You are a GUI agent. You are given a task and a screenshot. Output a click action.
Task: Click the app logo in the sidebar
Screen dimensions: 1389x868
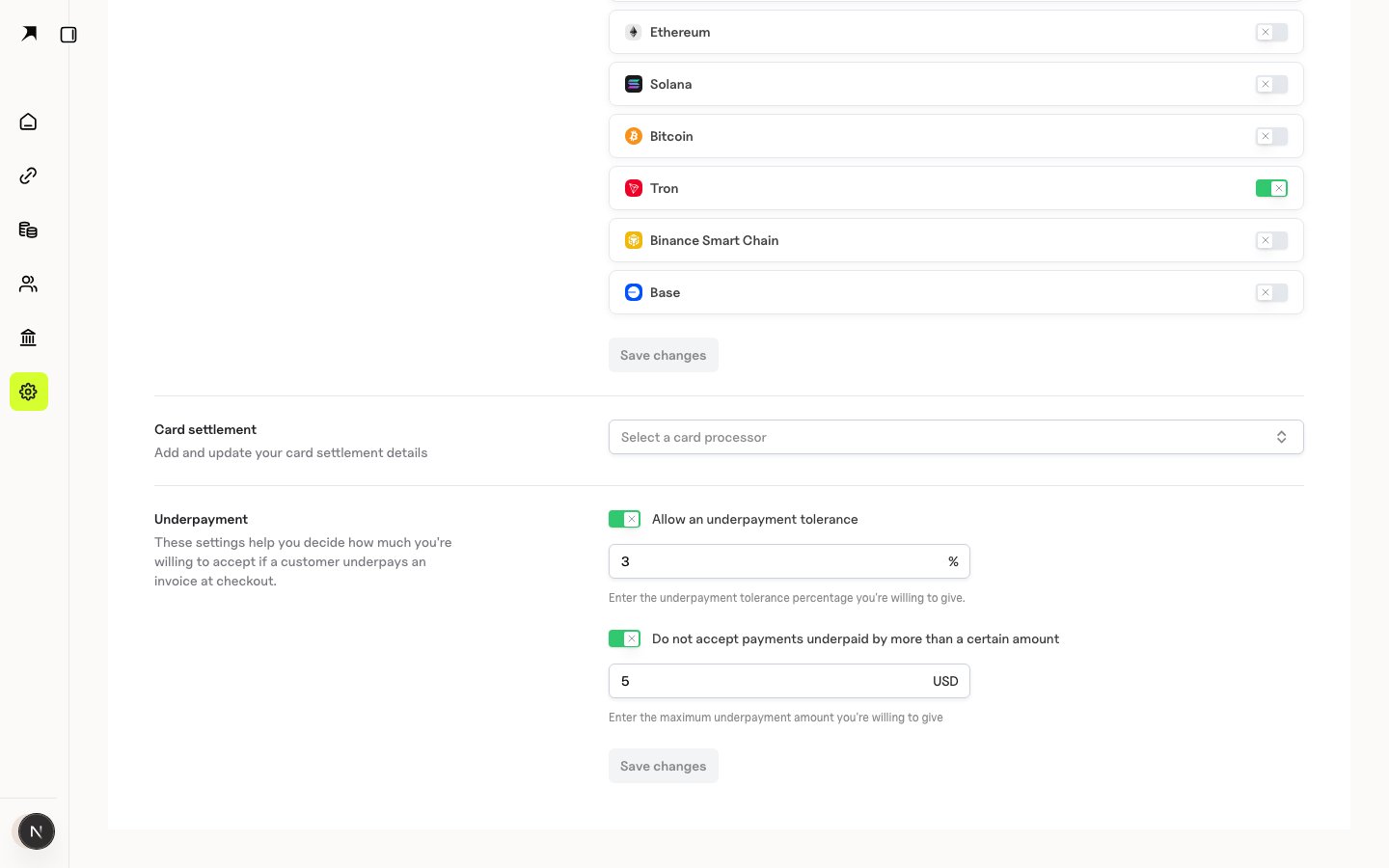[x=29, y=34]
